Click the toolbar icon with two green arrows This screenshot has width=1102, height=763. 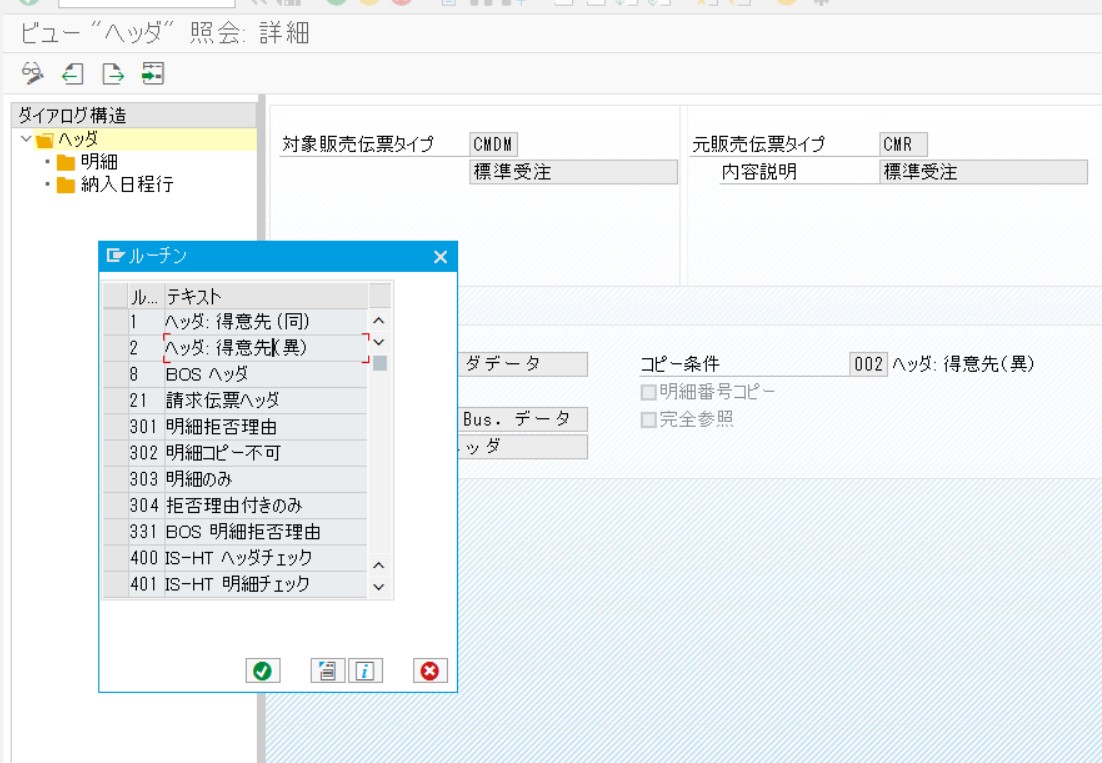click(x=152, y=73)
